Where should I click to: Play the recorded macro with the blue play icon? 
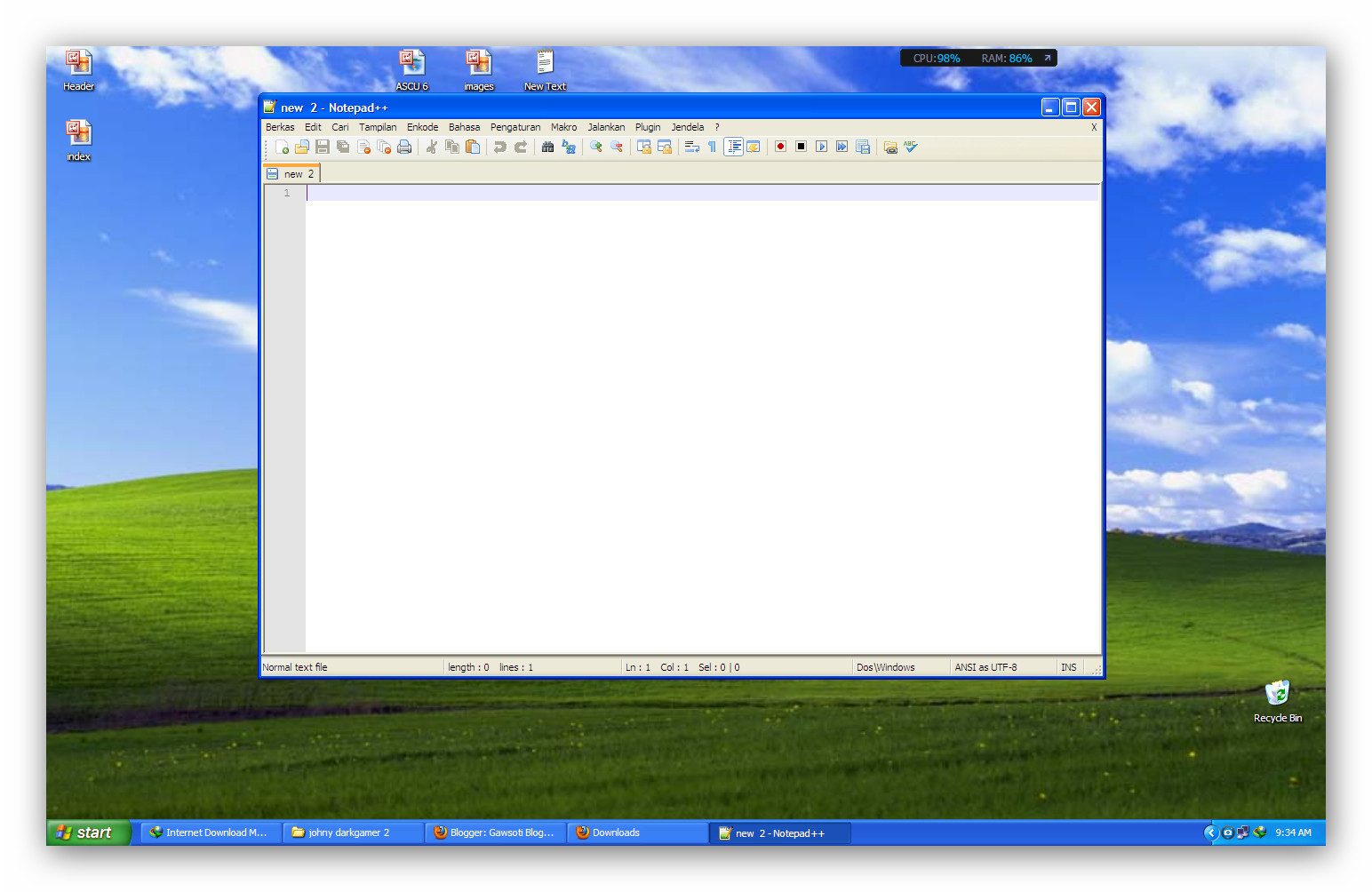tap(821, 147)
